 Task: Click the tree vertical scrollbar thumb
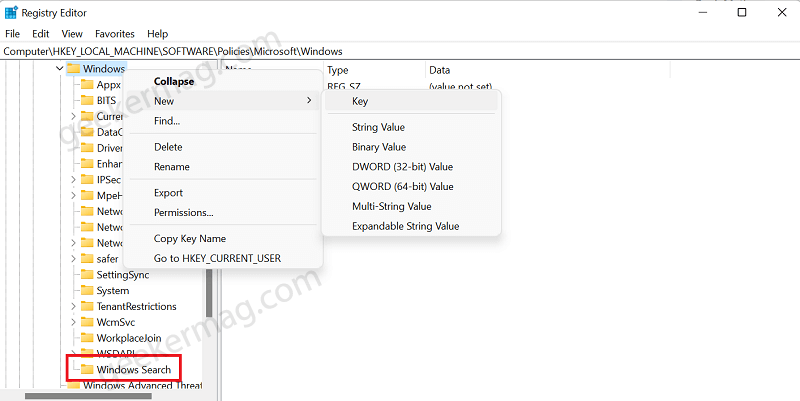click(x=209, y=292)
